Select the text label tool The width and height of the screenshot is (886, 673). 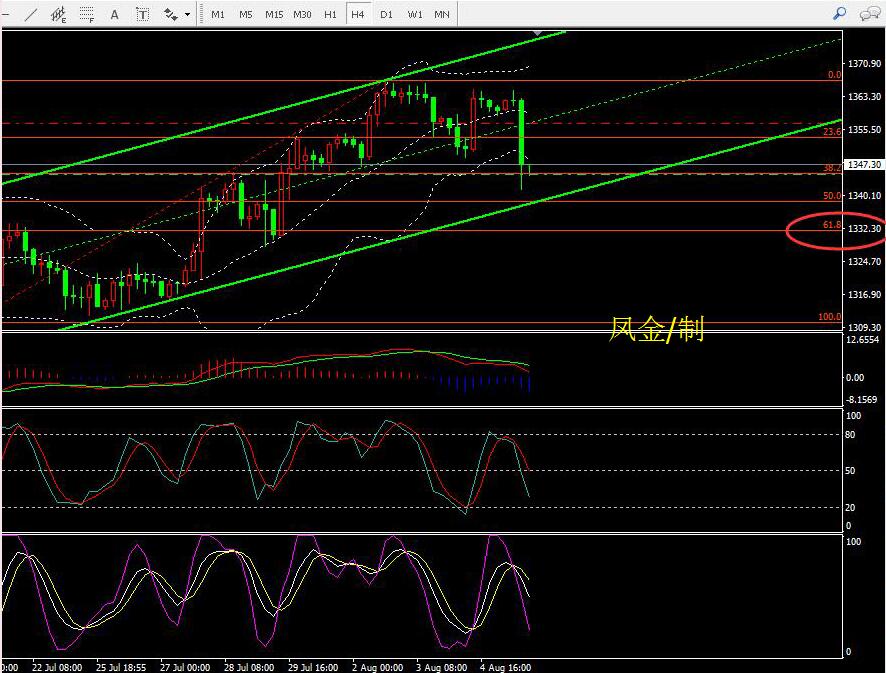(142, 14)
